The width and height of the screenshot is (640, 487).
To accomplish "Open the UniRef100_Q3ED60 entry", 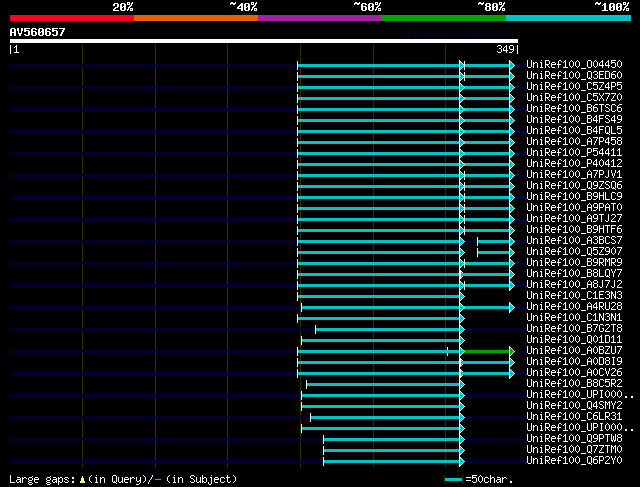I will [574, 76].
